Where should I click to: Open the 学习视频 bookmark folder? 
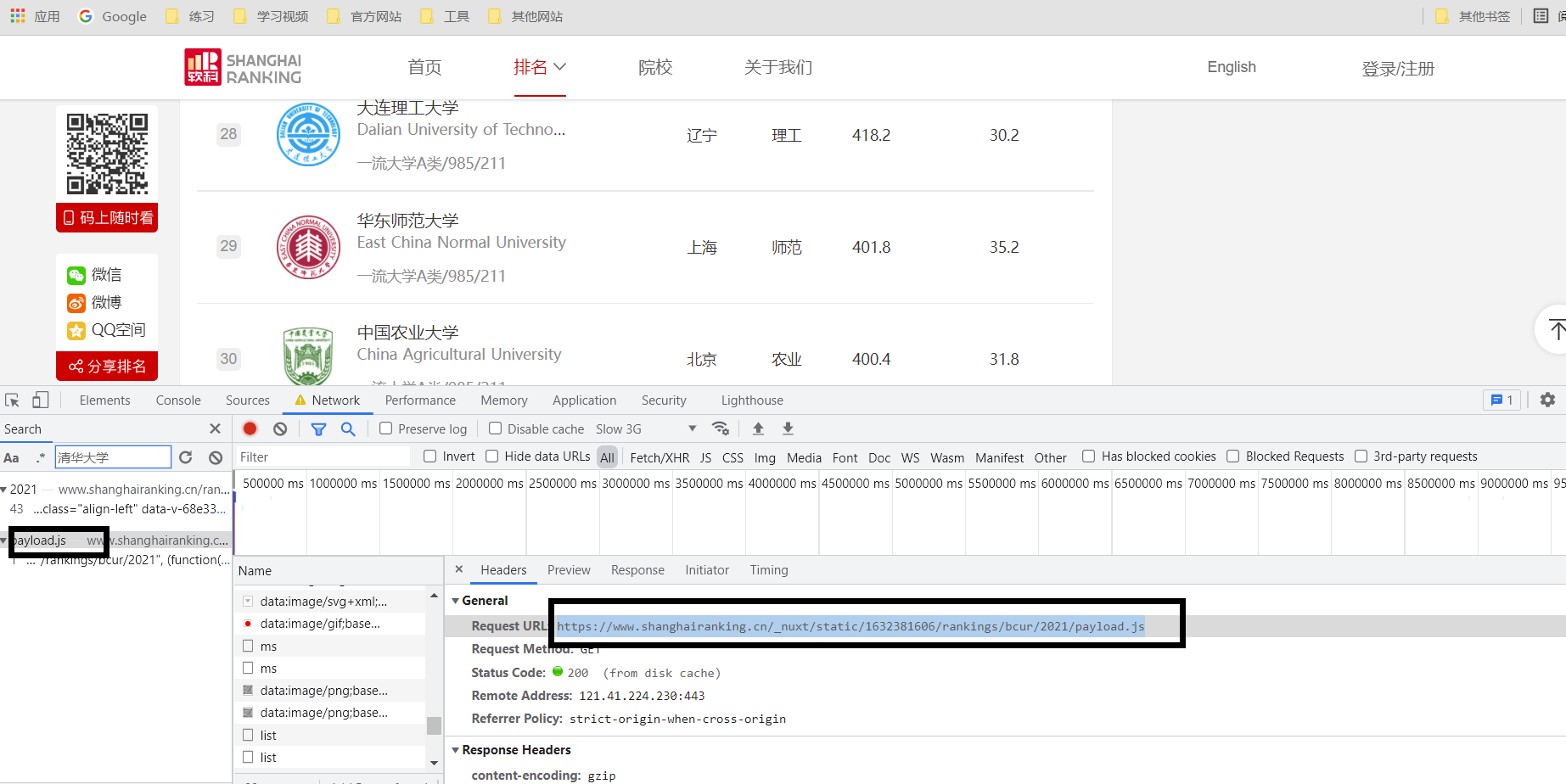pyautogui.click(x=271, y=16)
